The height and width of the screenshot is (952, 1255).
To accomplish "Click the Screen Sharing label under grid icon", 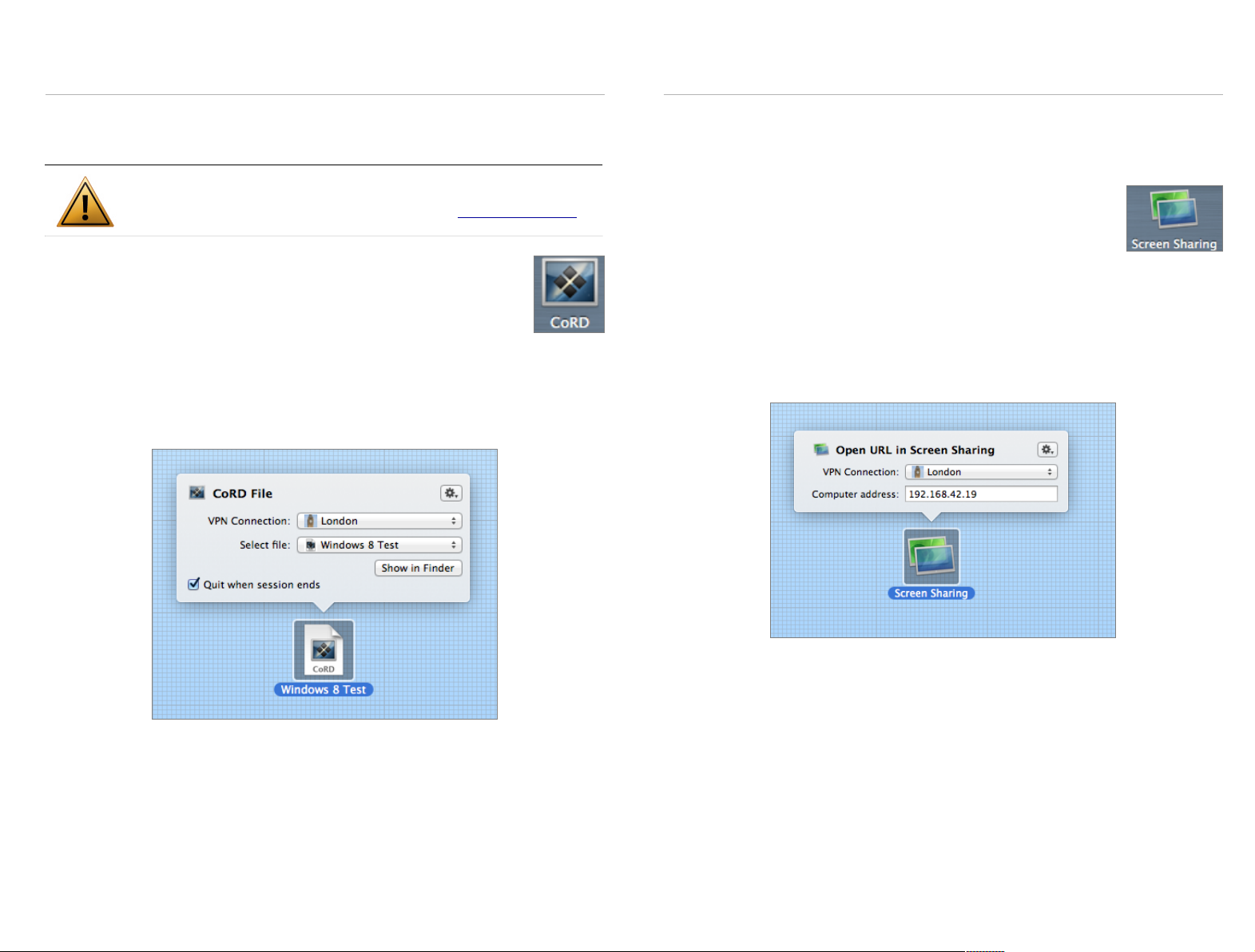I will click(x=931, y=593).
